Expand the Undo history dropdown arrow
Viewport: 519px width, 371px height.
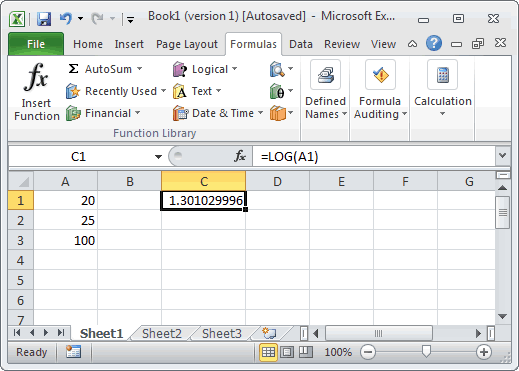click(x=80, y=18)
